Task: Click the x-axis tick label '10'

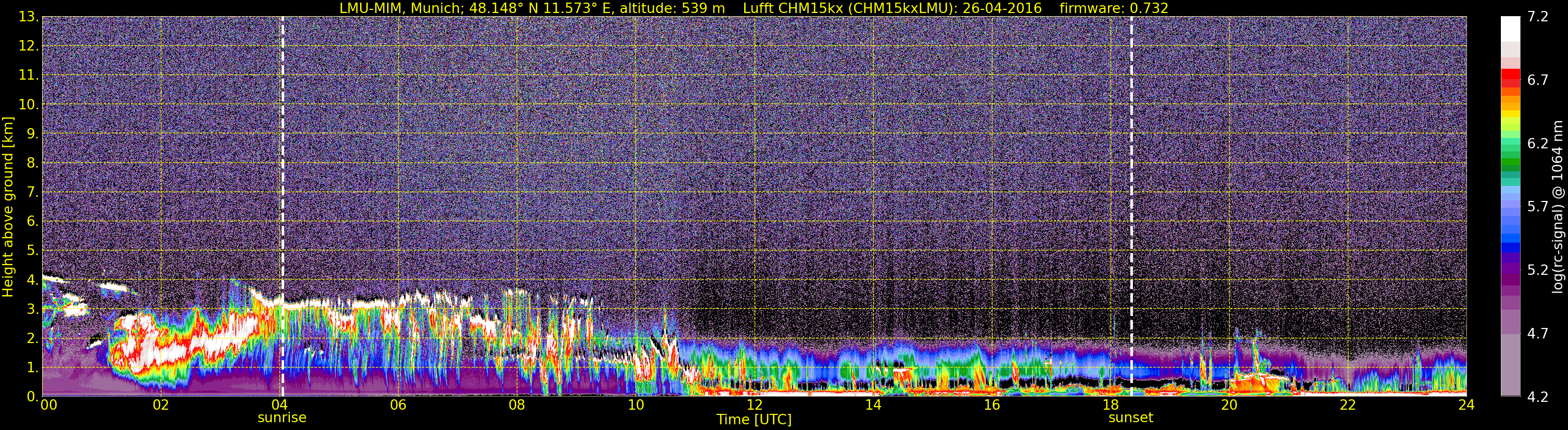Action: pyautogui.click(x=635, y=405)
